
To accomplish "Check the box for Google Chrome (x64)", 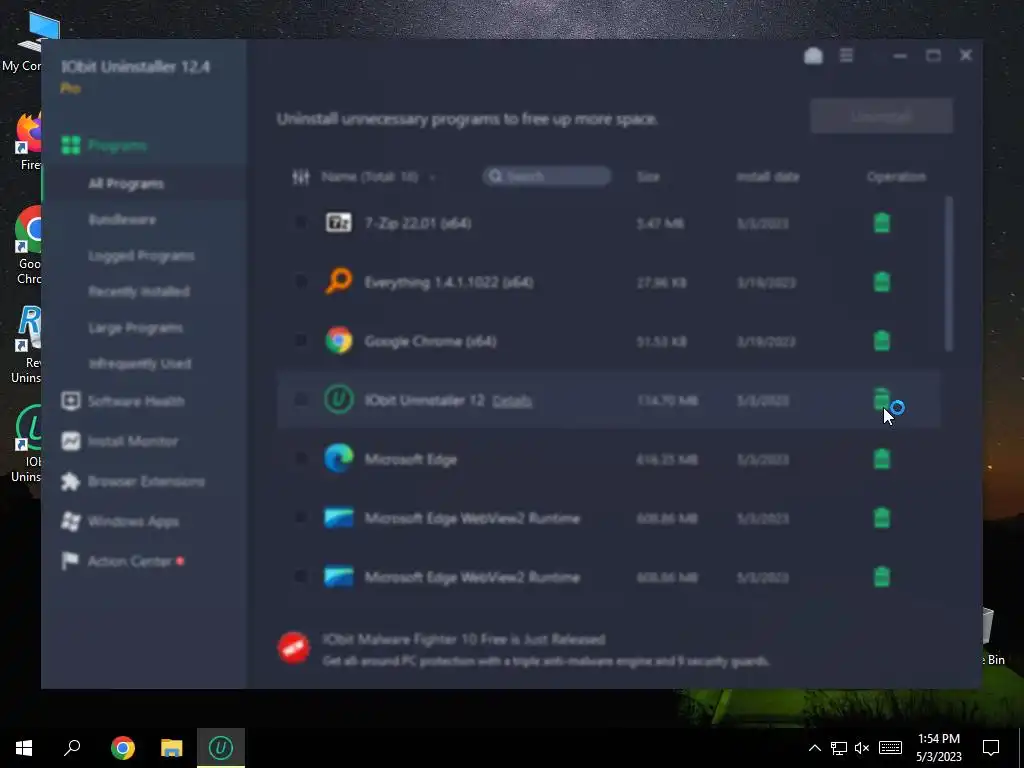I will pos(300,340).
